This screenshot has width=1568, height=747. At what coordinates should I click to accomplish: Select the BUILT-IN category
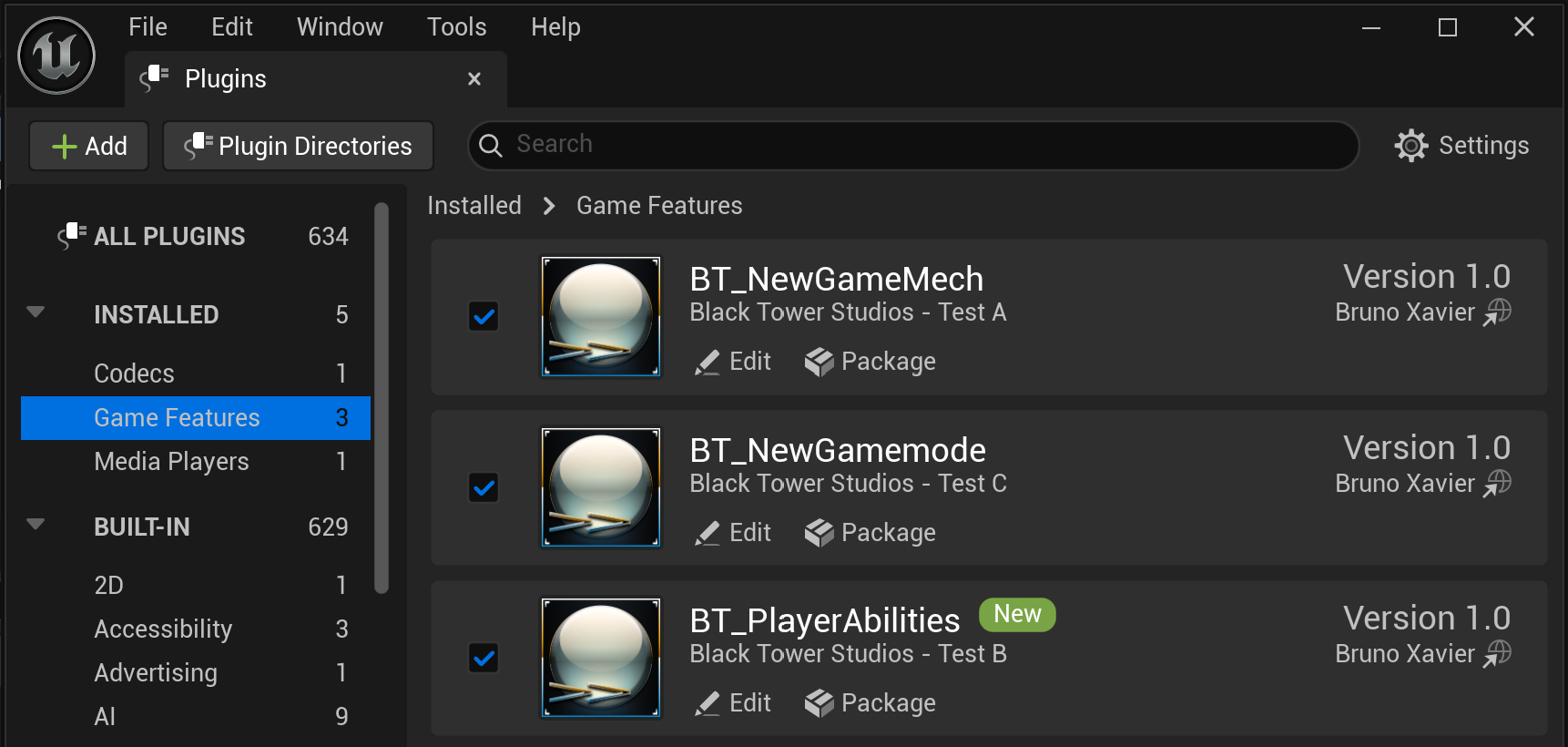pyautogui.click(x=196, y=527)
